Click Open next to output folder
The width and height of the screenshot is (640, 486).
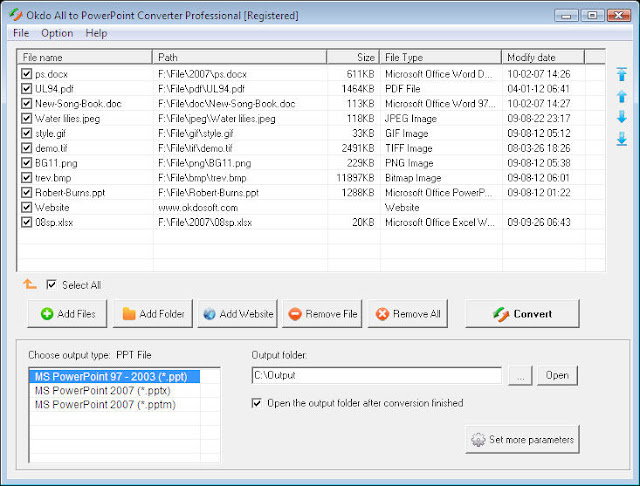(x=558, y=375)
